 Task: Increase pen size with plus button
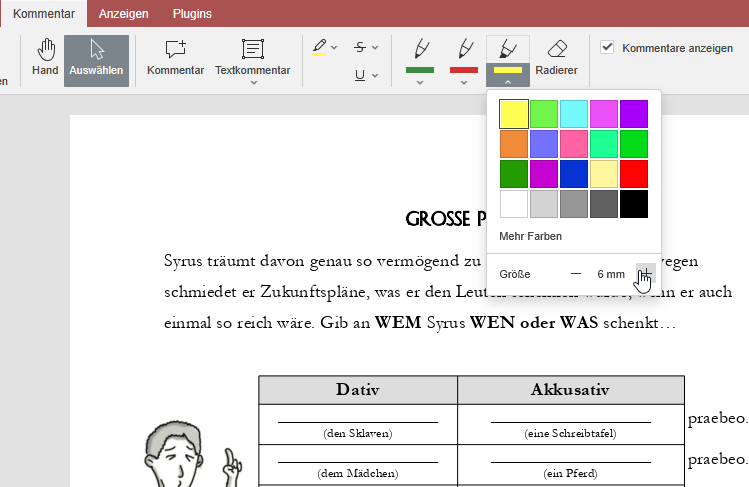coord(644,274)
